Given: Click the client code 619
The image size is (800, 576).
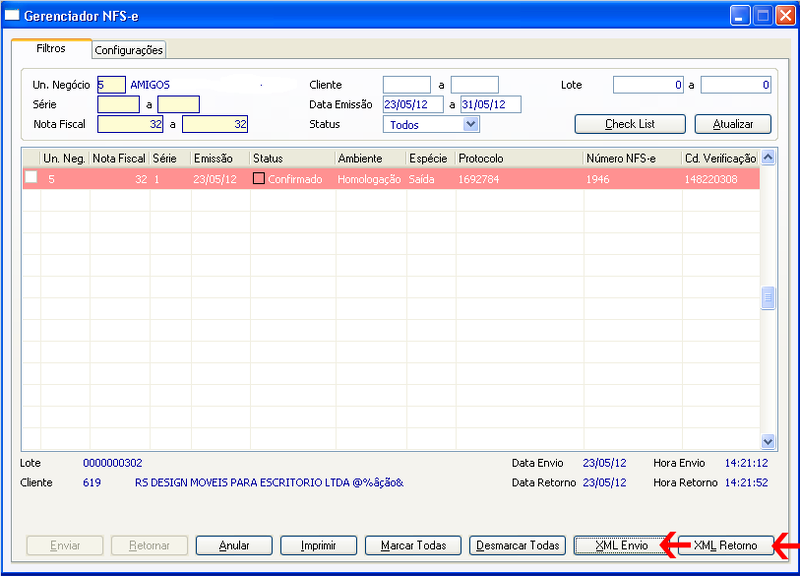Looking at the screenshot, I should (92, 482).
